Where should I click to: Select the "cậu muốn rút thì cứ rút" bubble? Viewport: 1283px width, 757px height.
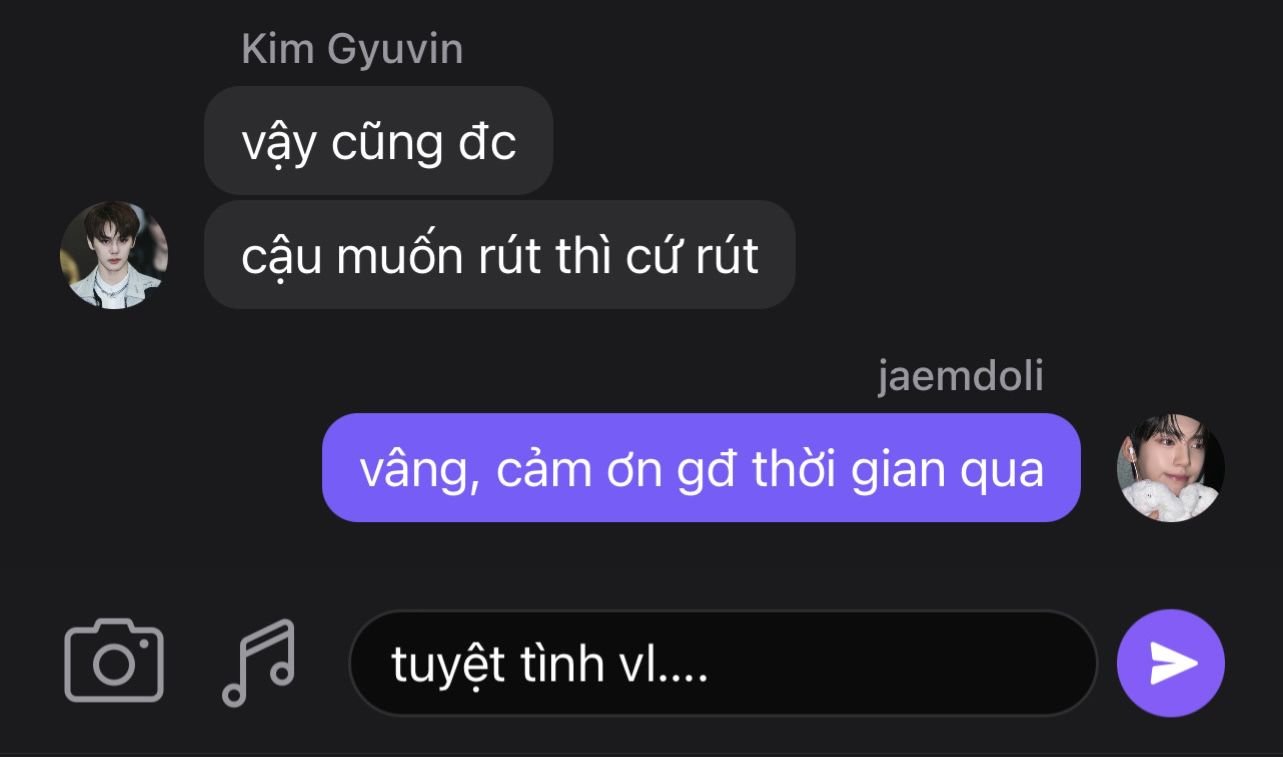point(499,255)
